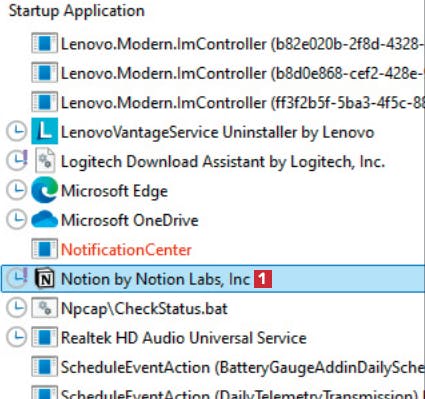
Task: Click the delayed-start clock next to Notion
Action: click(17, 278)
